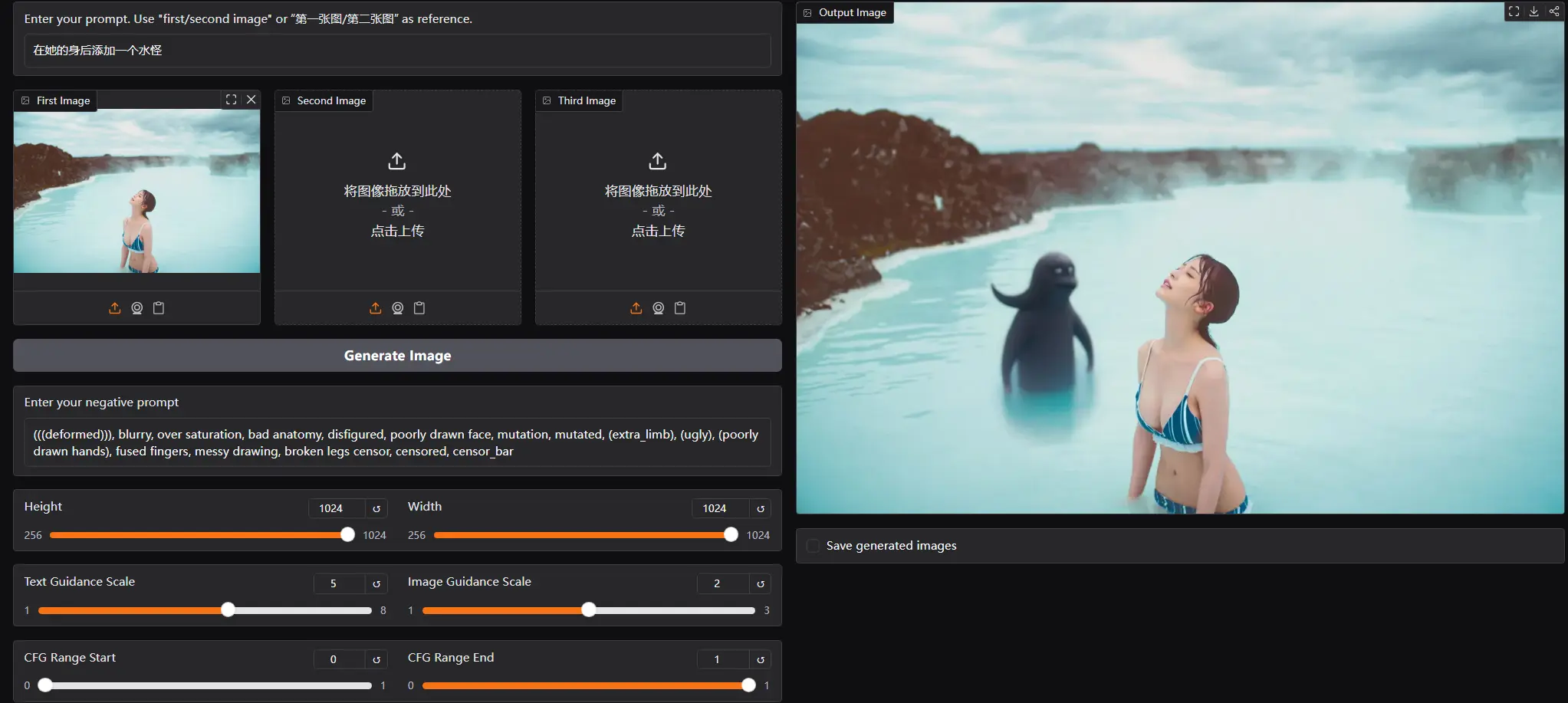Expand First Image to fullscreen

231,100
